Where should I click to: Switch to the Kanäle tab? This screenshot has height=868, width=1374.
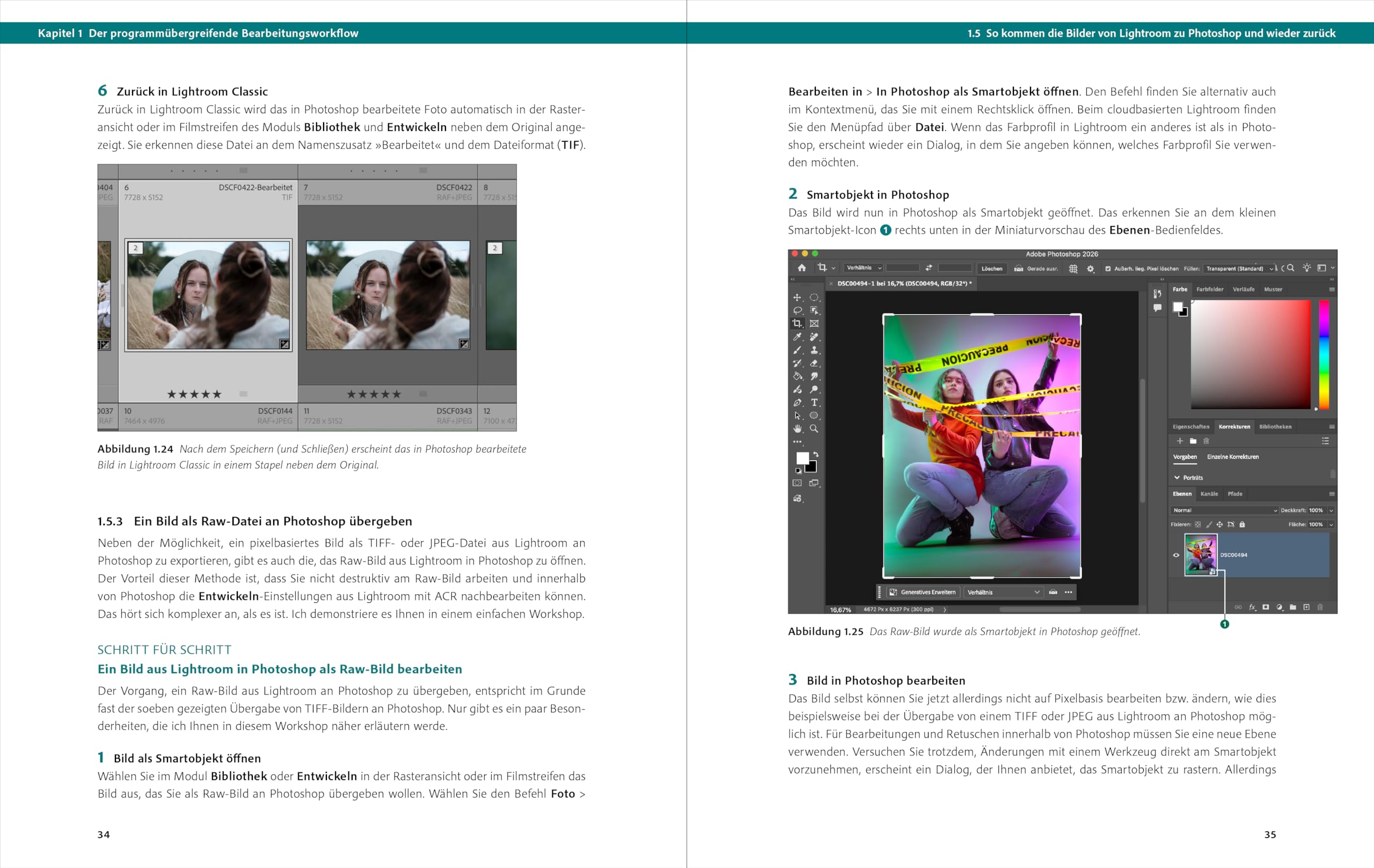[x=1210, y=494]
